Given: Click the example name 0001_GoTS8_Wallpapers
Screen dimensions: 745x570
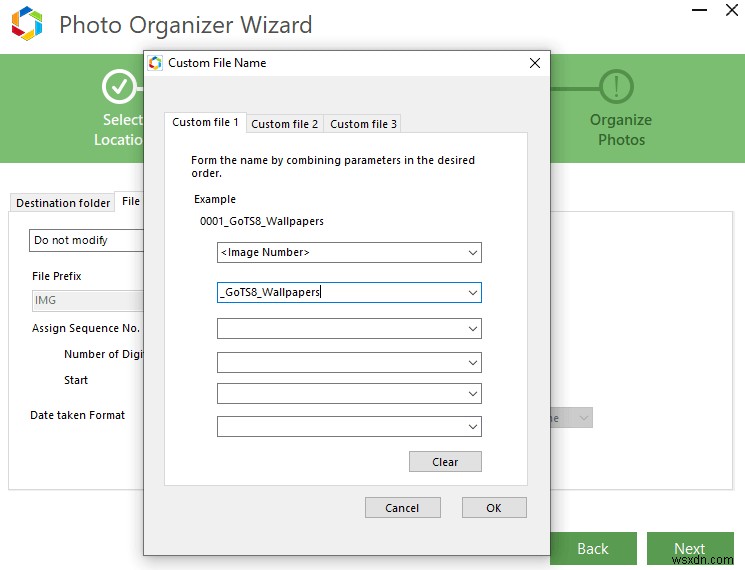Looking at the screenshot, I should point(262,221).
